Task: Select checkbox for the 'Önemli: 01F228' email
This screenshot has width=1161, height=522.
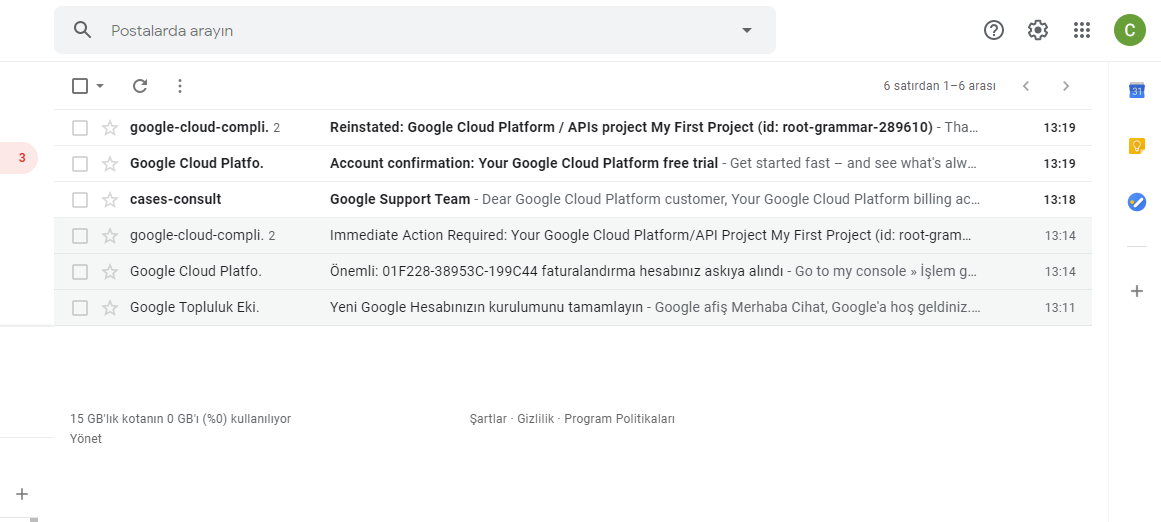Action: (80, 272)
